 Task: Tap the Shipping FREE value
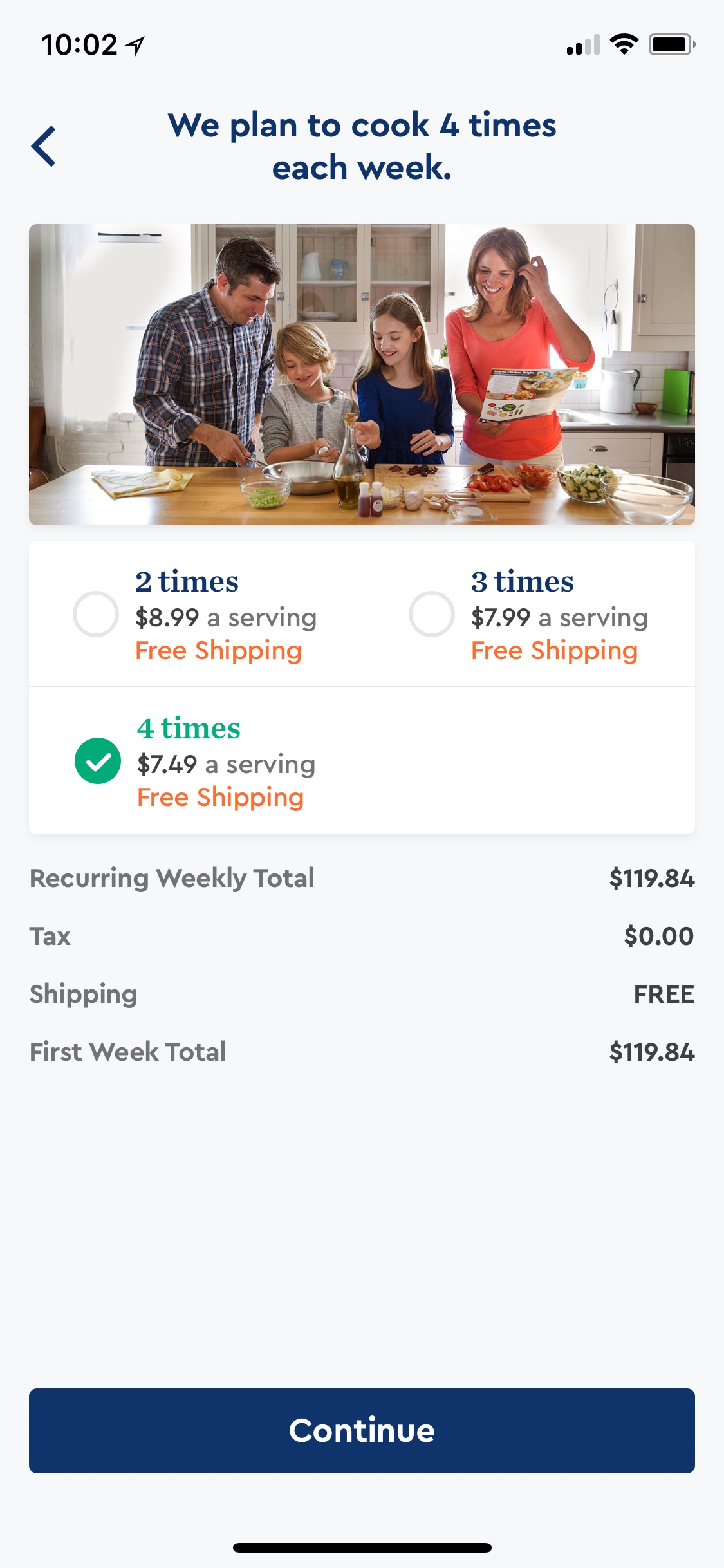point(664,994)
